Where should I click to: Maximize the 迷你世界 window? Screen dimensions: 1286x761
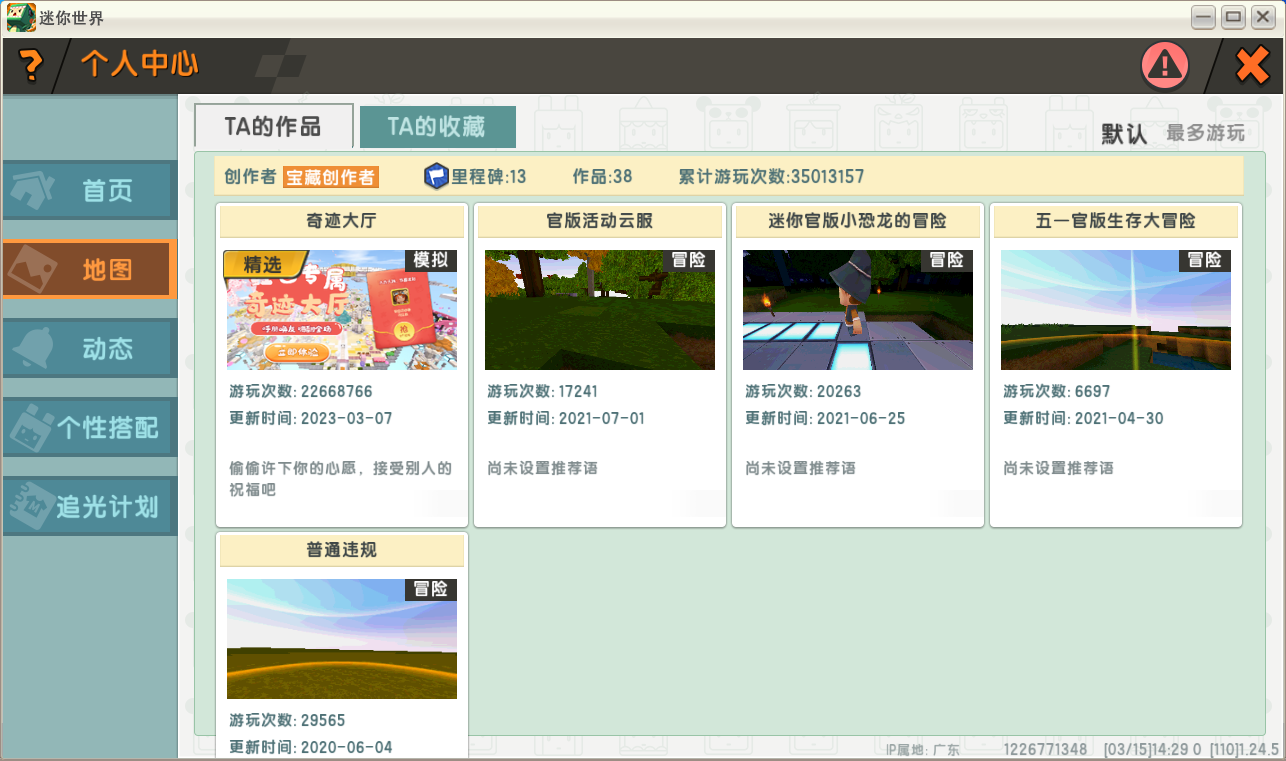point(1233,17)
